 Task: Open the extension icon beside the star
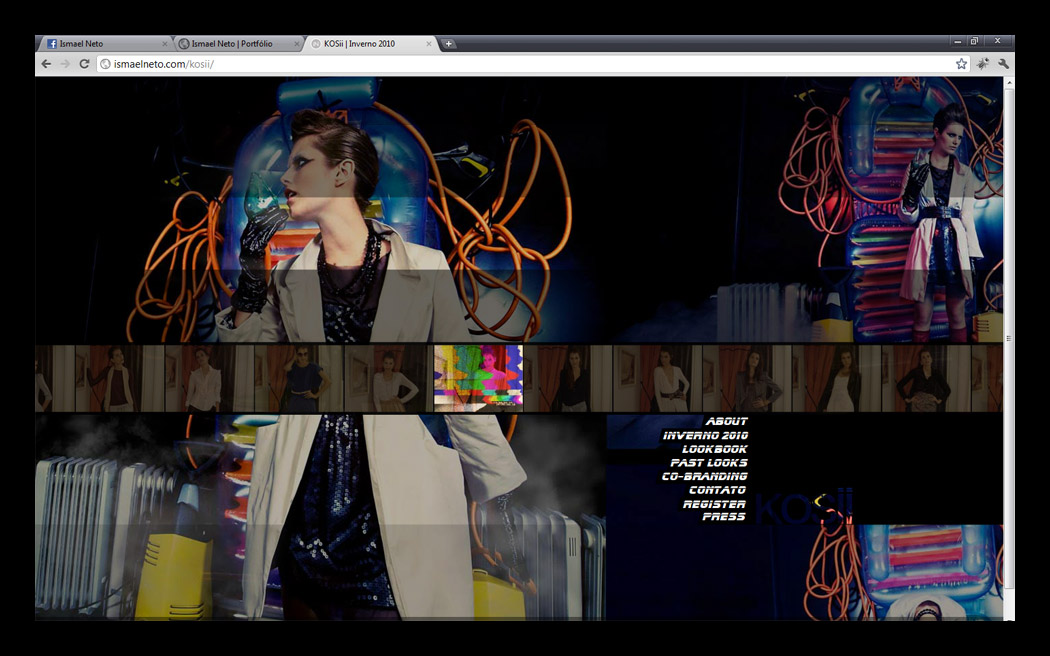point(982,64)
